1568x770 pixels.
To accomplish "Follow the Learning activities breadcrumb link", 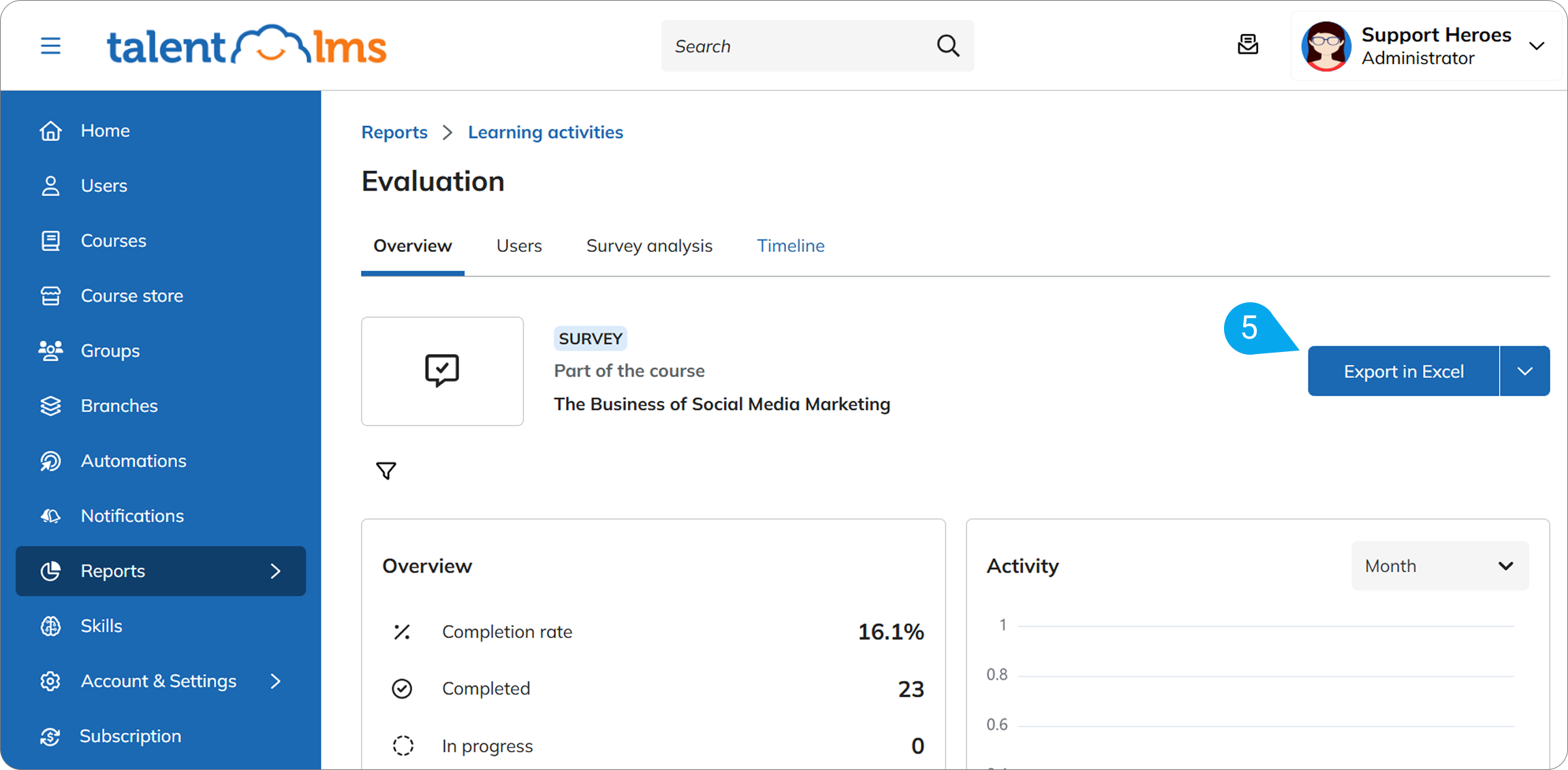I will [x=546, y=132].
